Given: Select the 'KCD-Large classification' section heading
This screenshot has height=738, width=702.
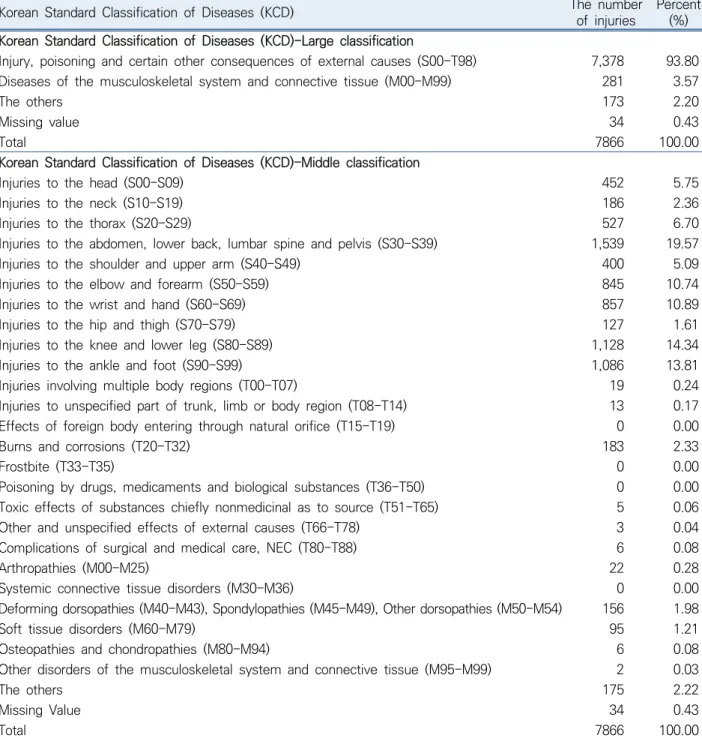Looking at the screenshot, I should [207, 41].
